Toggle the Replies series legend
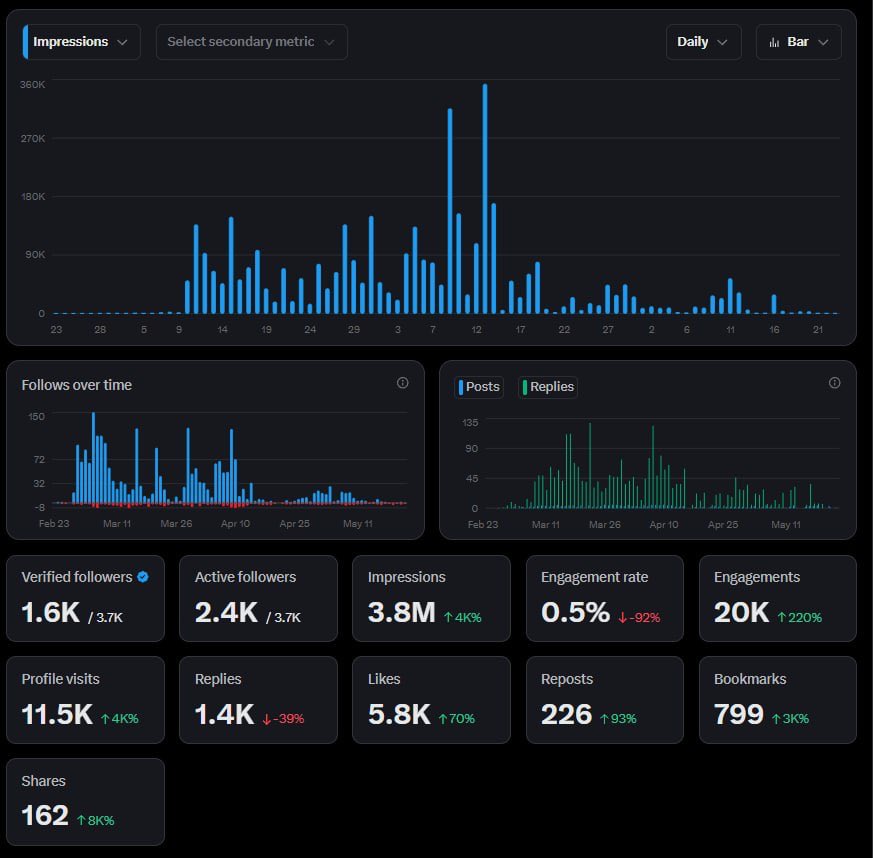The width and height of the screenshot is (873, 858). [548, 387]
